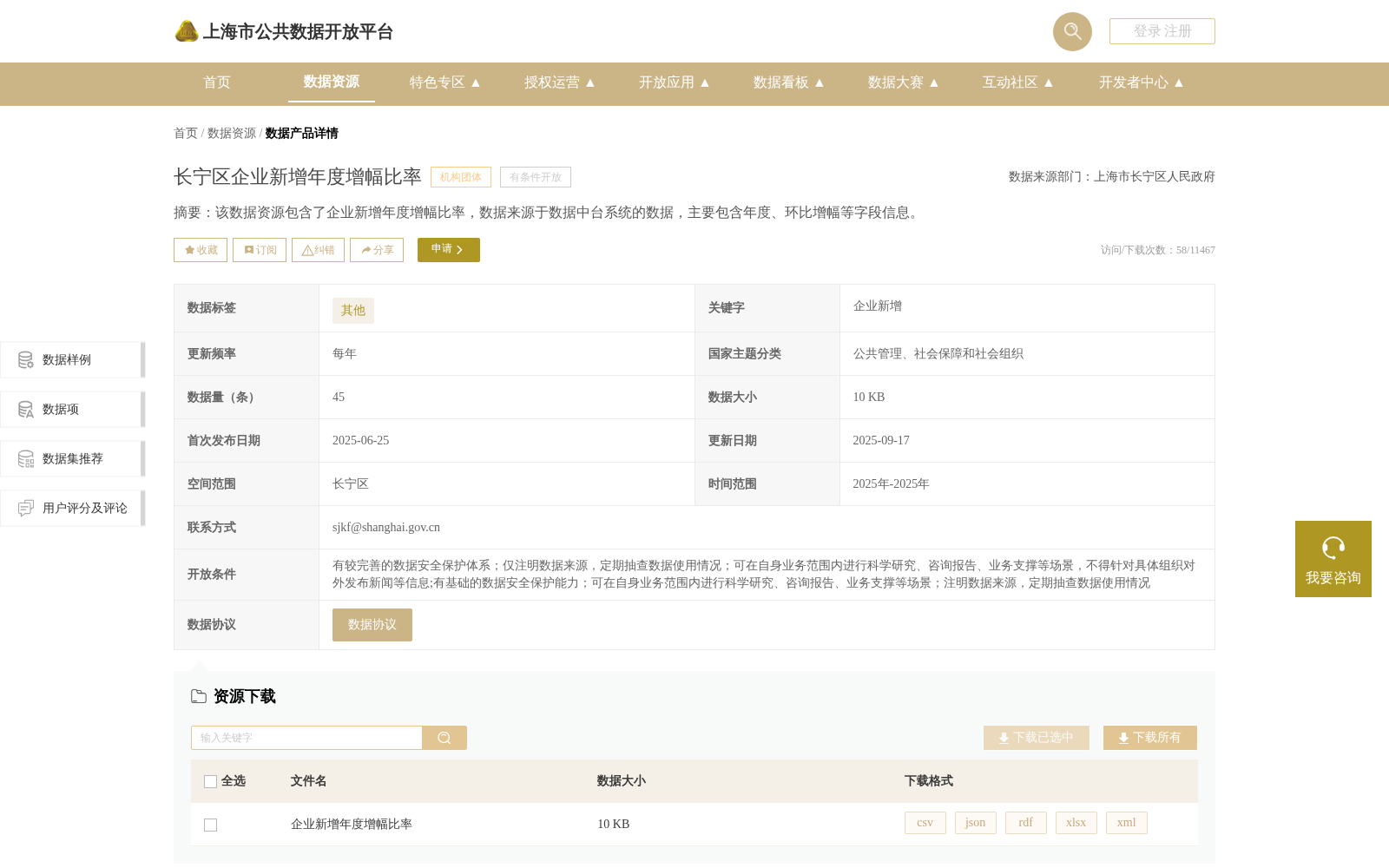Click the 公共管理、社会保障和社会组织 category value
Screen dimensions: 1389x868
938,354
